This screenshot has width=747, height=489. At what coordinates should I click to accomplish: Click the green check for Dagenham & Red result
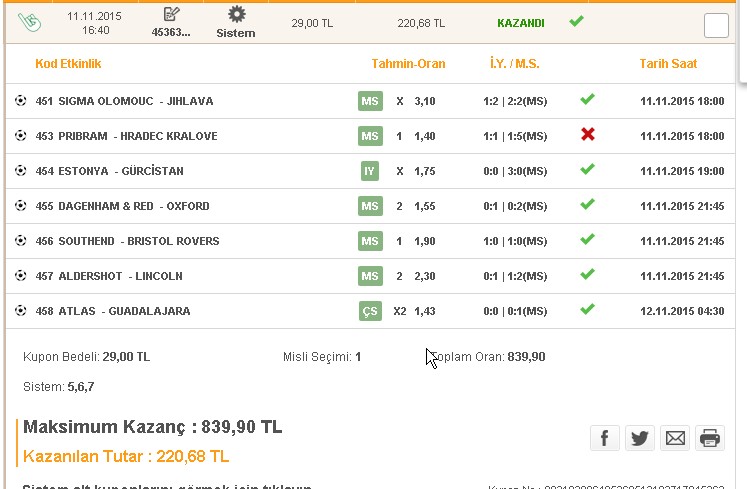coord(587,204)
